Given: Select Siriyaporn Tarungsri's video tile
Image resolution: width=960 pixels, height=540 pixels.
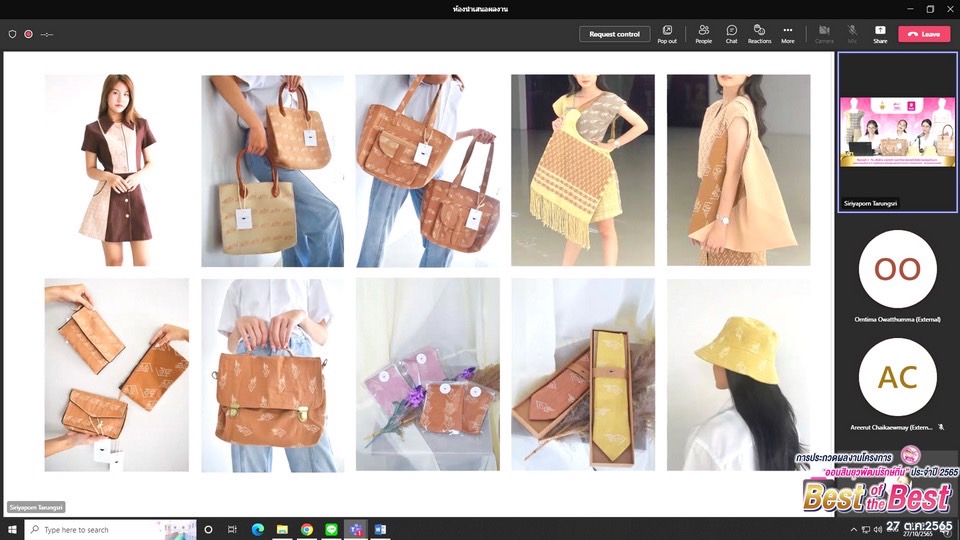Looking at the screenshot, I should [897, 132].
